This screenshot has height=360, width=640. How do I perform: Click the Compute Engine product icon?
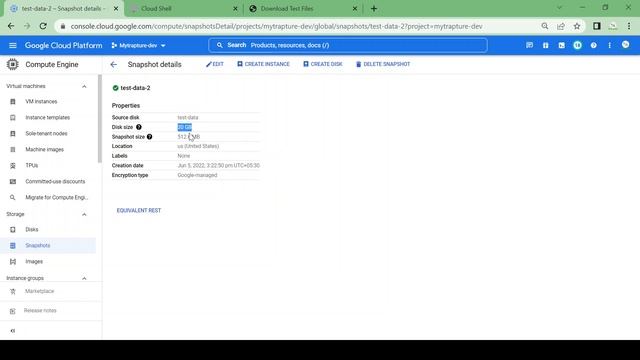tap(13, 64)
